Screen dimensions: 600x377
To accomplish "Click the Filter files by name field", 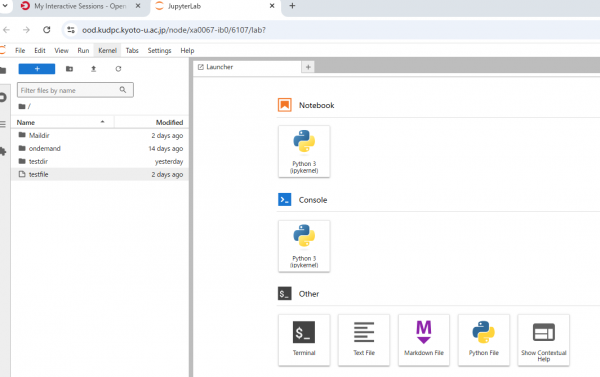I will [x=75, y=90].
